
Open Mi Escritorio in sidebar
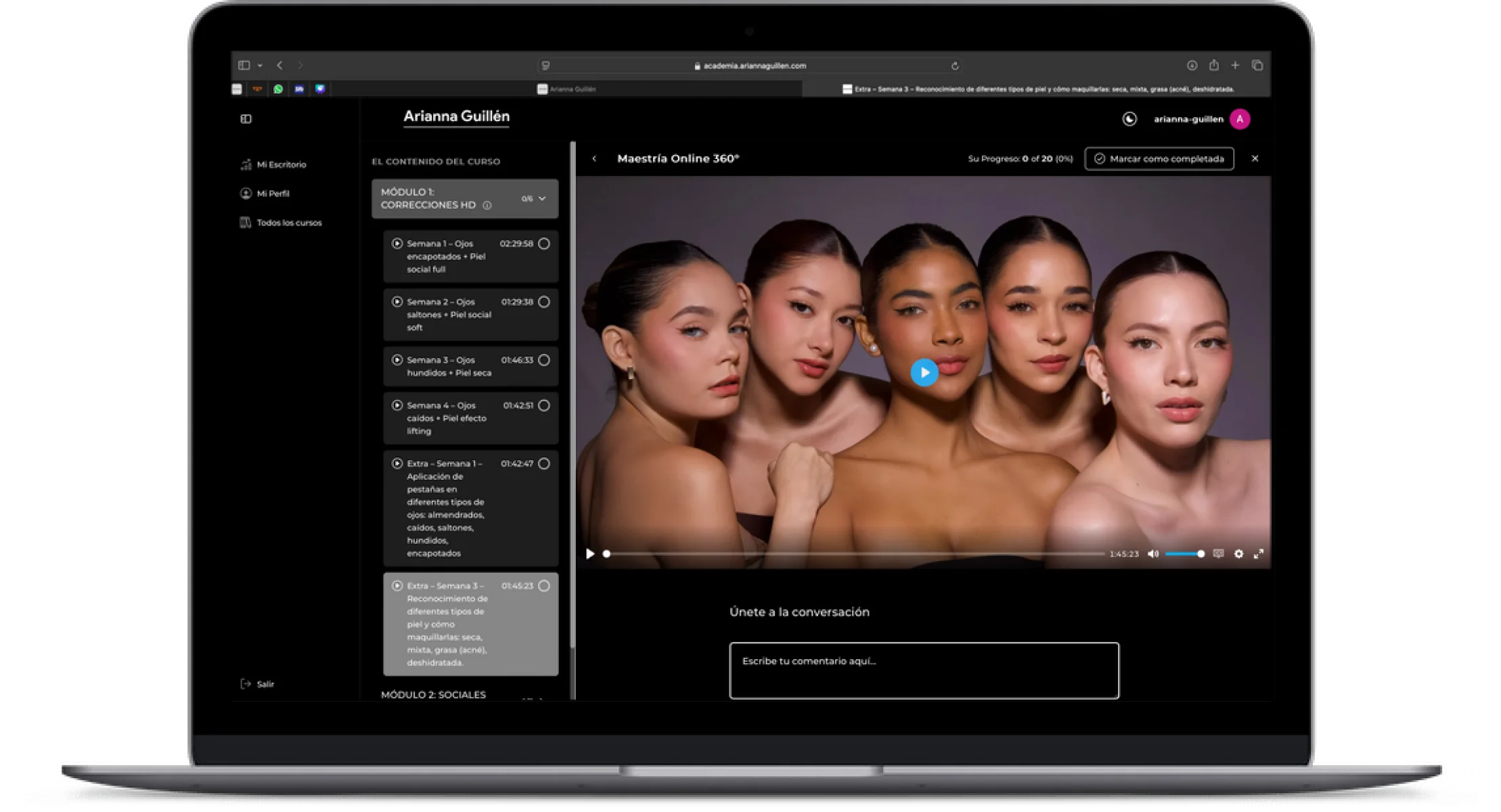[x=281, y=164]
